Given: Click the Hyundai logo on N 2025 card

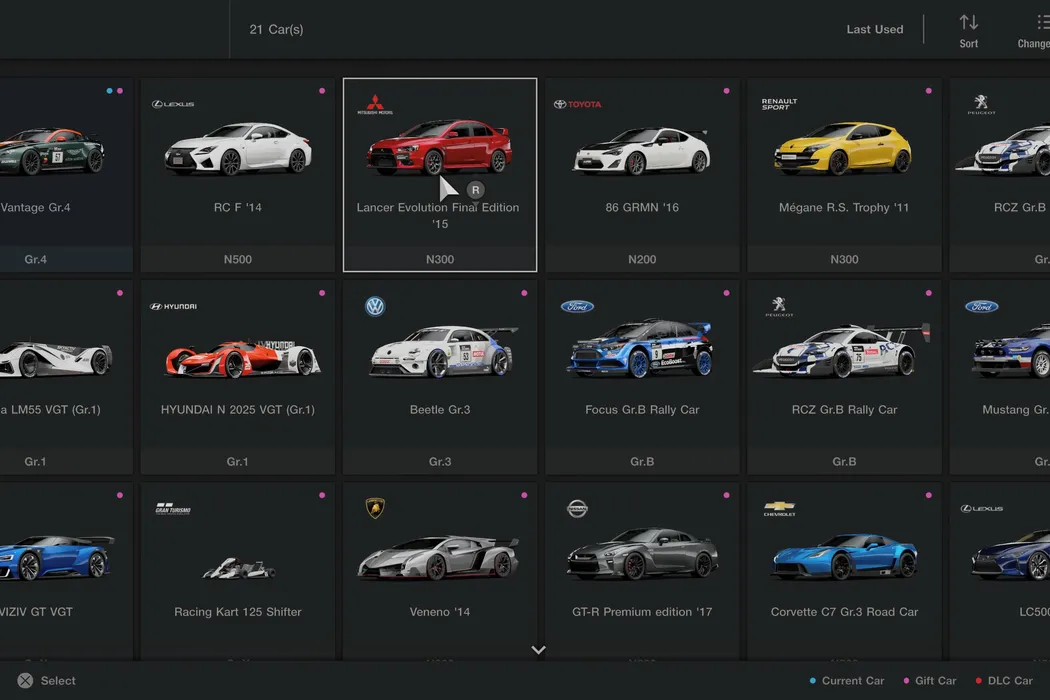Looking at the screenshot, I should pyautogui.click(x=173, y=307).
